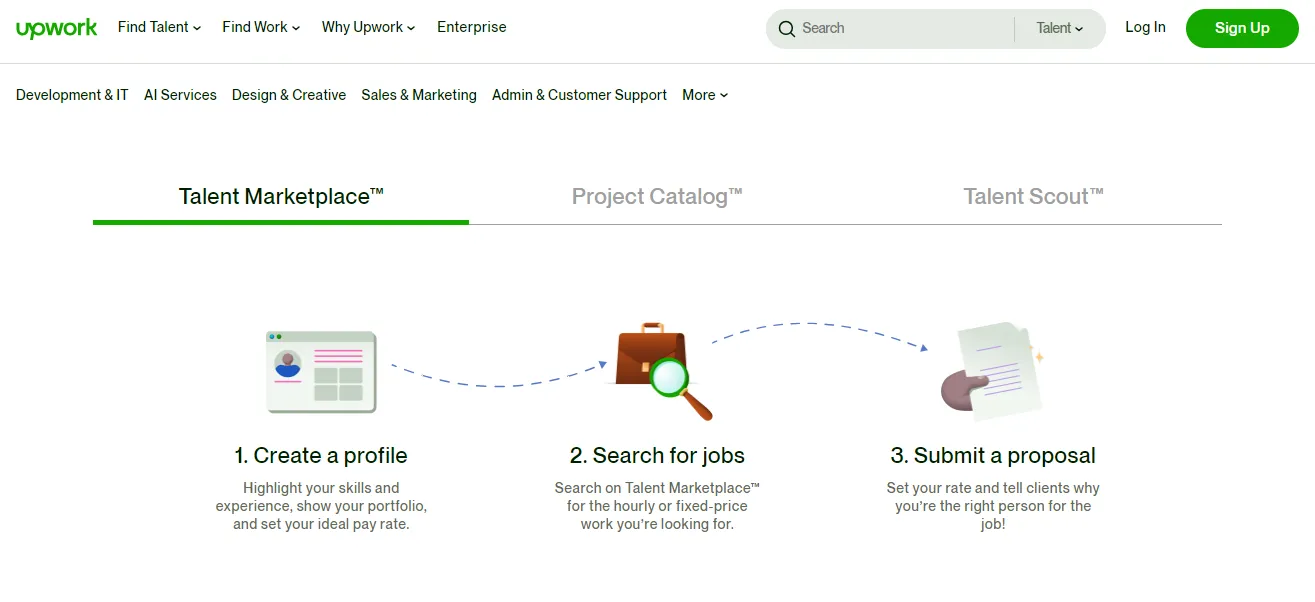Image resolution: width=1315 pixels, height=602 pixels.
Task: Click the profile card illustration
Action: (x=321, y=371)
